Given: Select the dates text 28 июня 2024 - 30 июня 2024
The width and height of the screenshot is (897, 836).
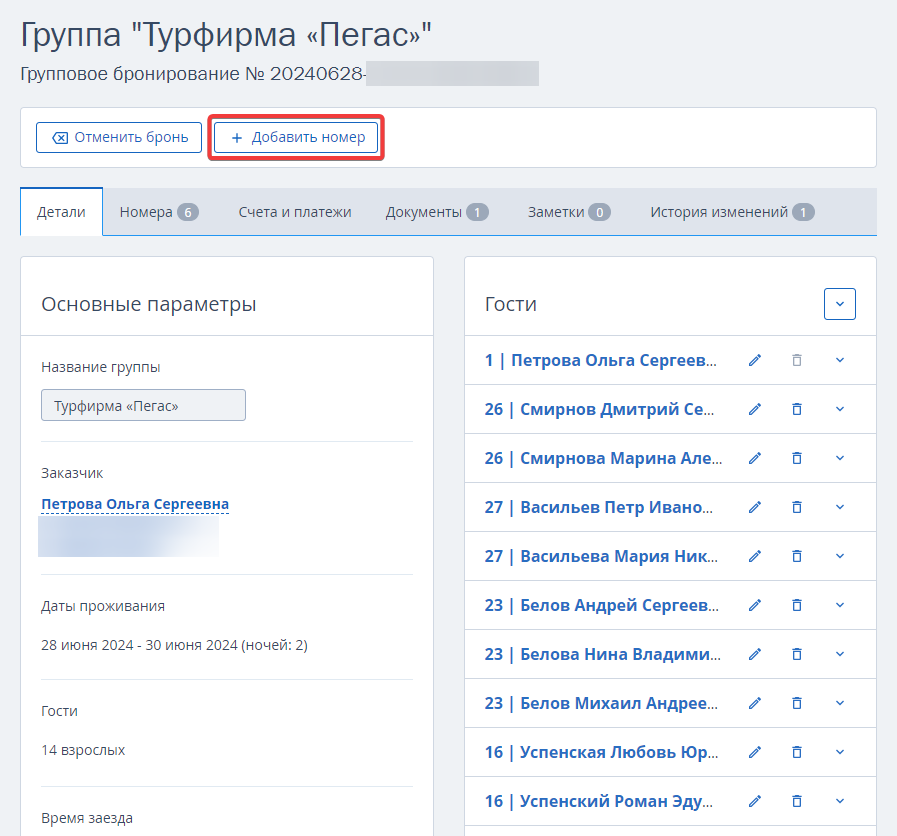Looking at the screenshot, I should (139, 645).
